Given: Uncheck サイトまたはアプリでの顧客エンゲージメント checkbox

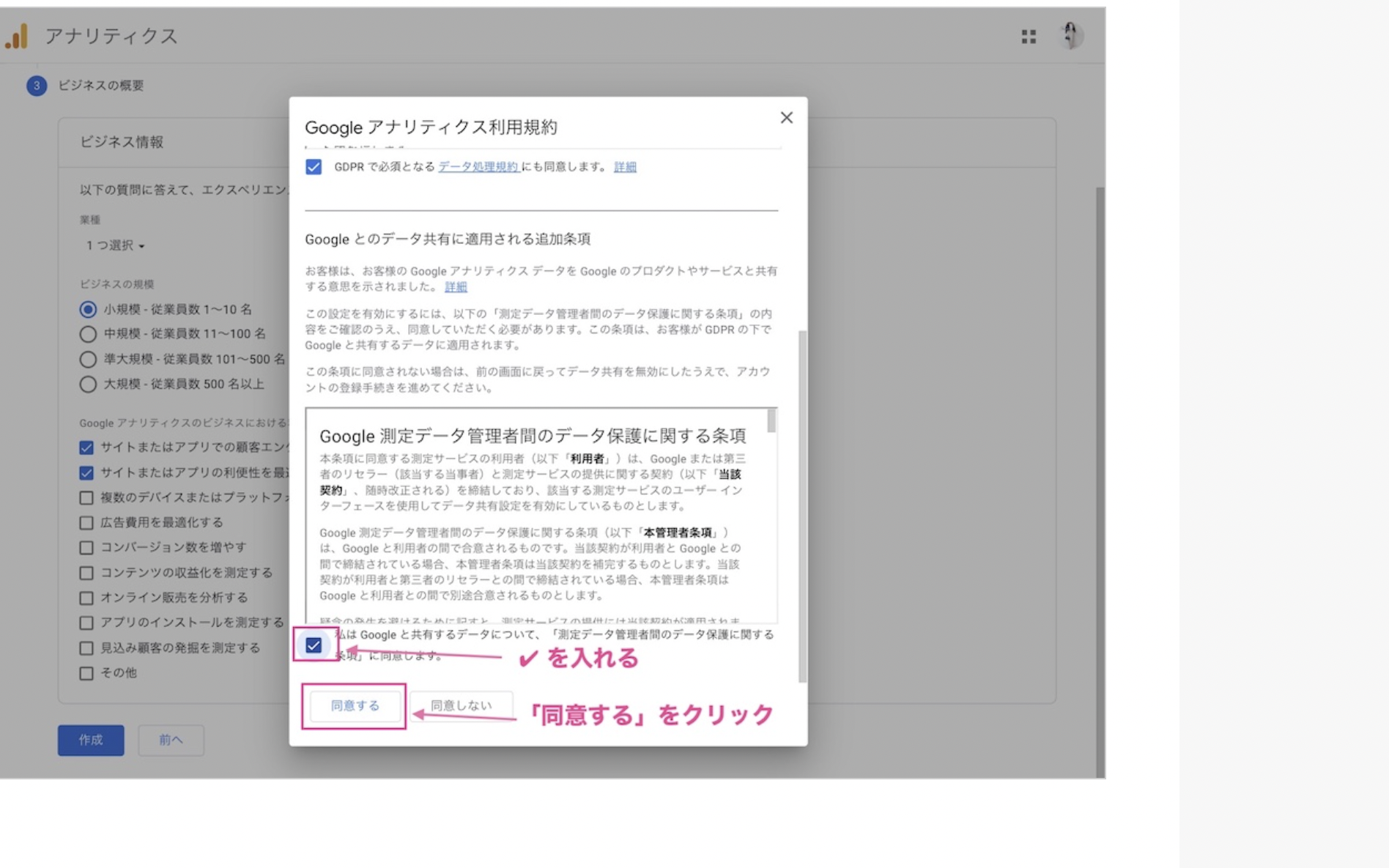Looking at the screenshot, I should tap(86, 448).
